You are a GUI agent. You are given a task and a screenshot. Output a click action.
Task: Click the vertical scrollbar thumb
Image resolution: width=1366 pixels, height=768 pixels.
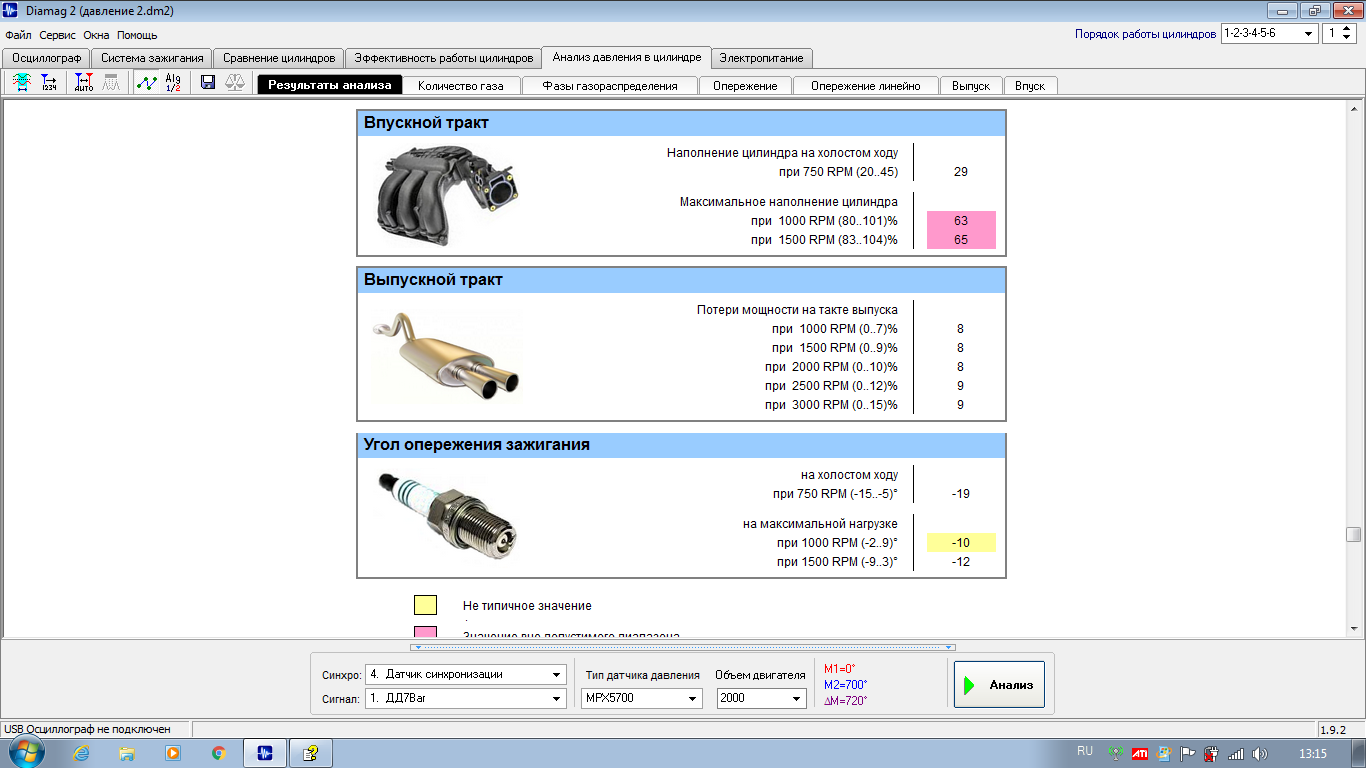[x=1353, y=534]
